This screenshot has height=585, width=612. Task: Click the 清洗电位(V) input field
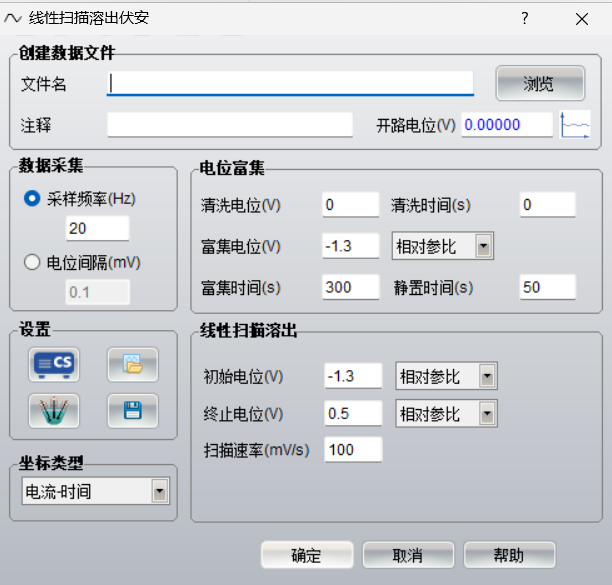pos(350,204)
